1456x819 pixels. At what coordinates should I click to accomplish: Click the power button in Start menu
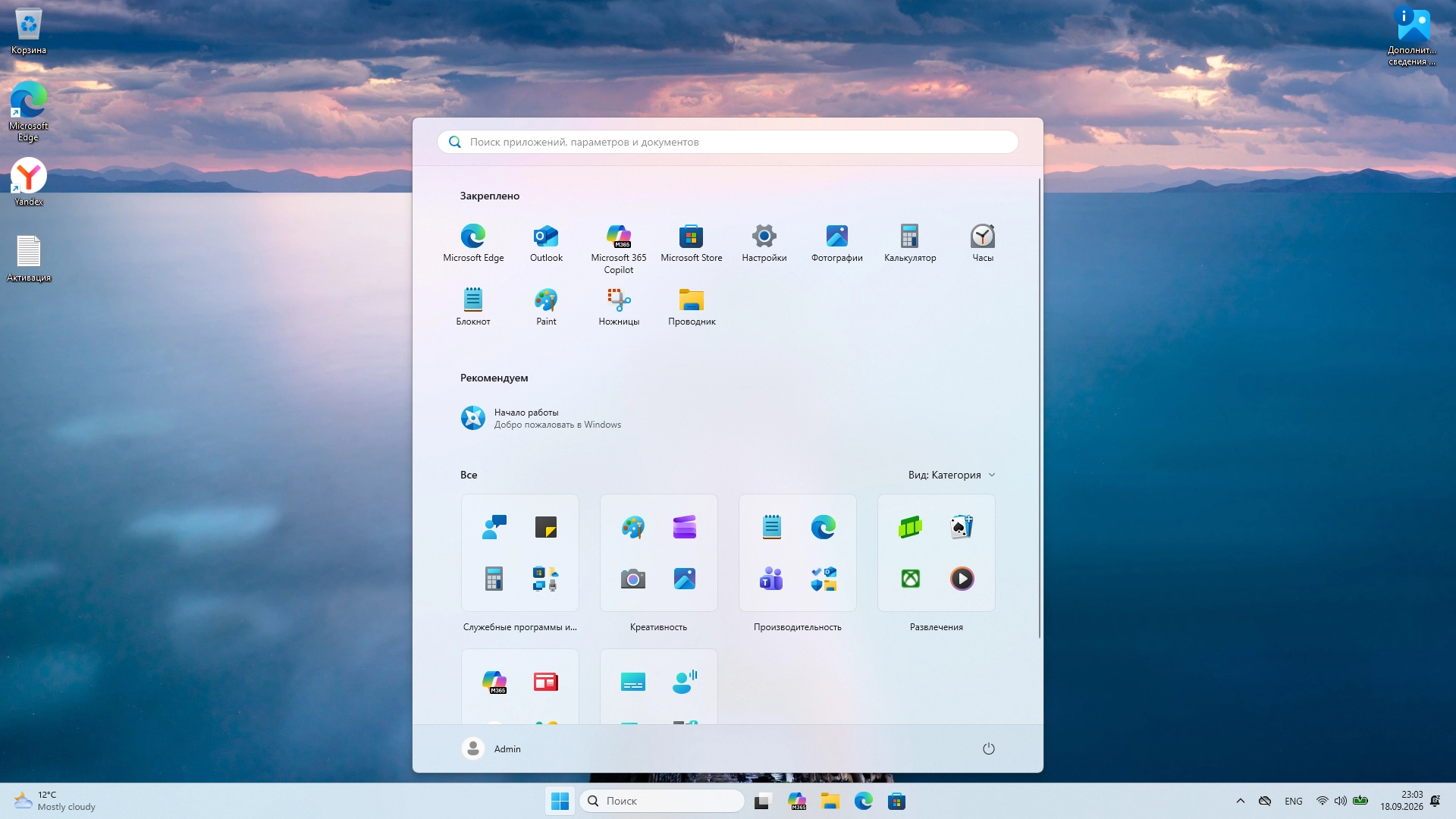(x=989, y=749)
